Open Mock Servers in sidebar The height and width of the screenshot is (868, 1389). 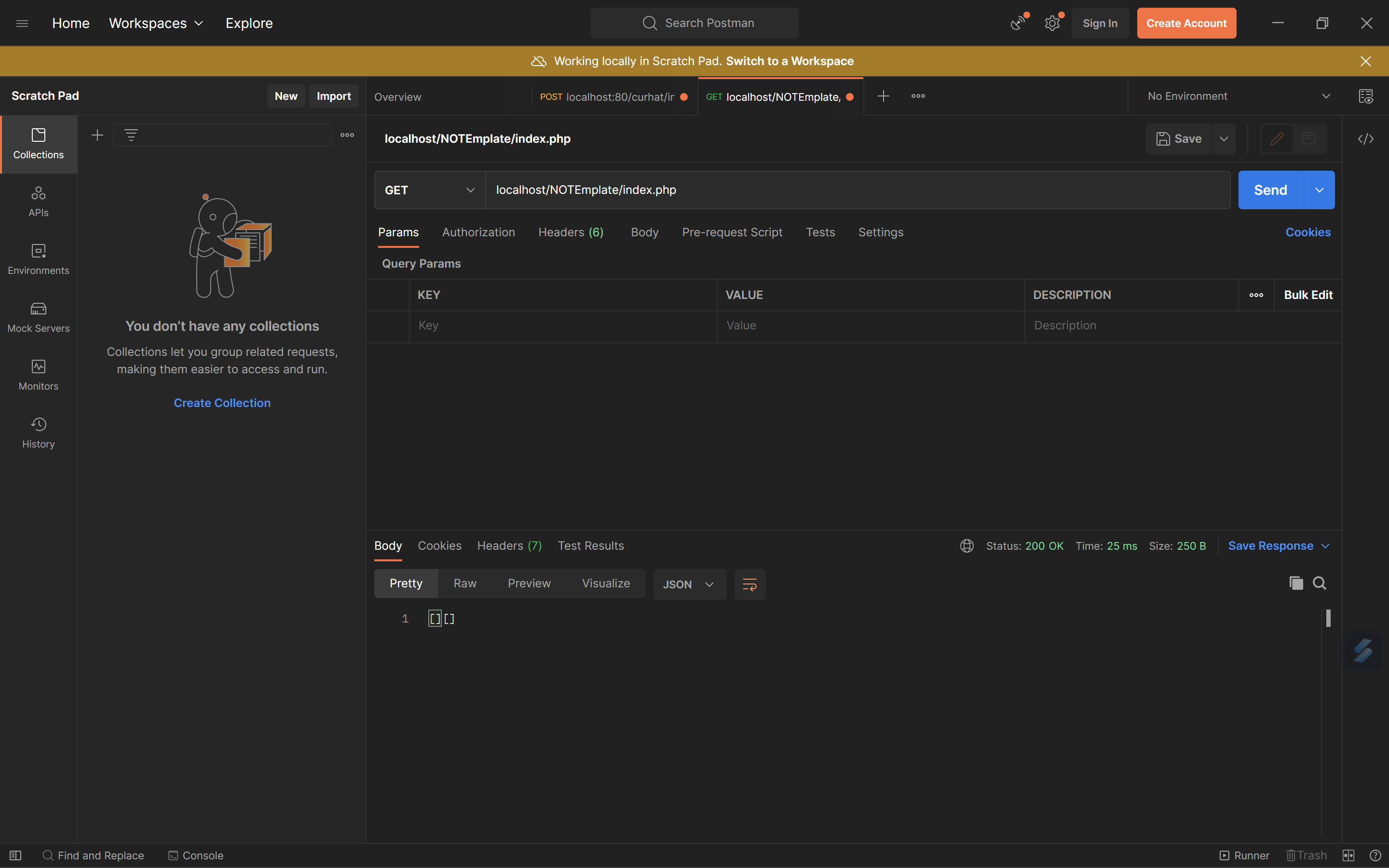point(39,317)
